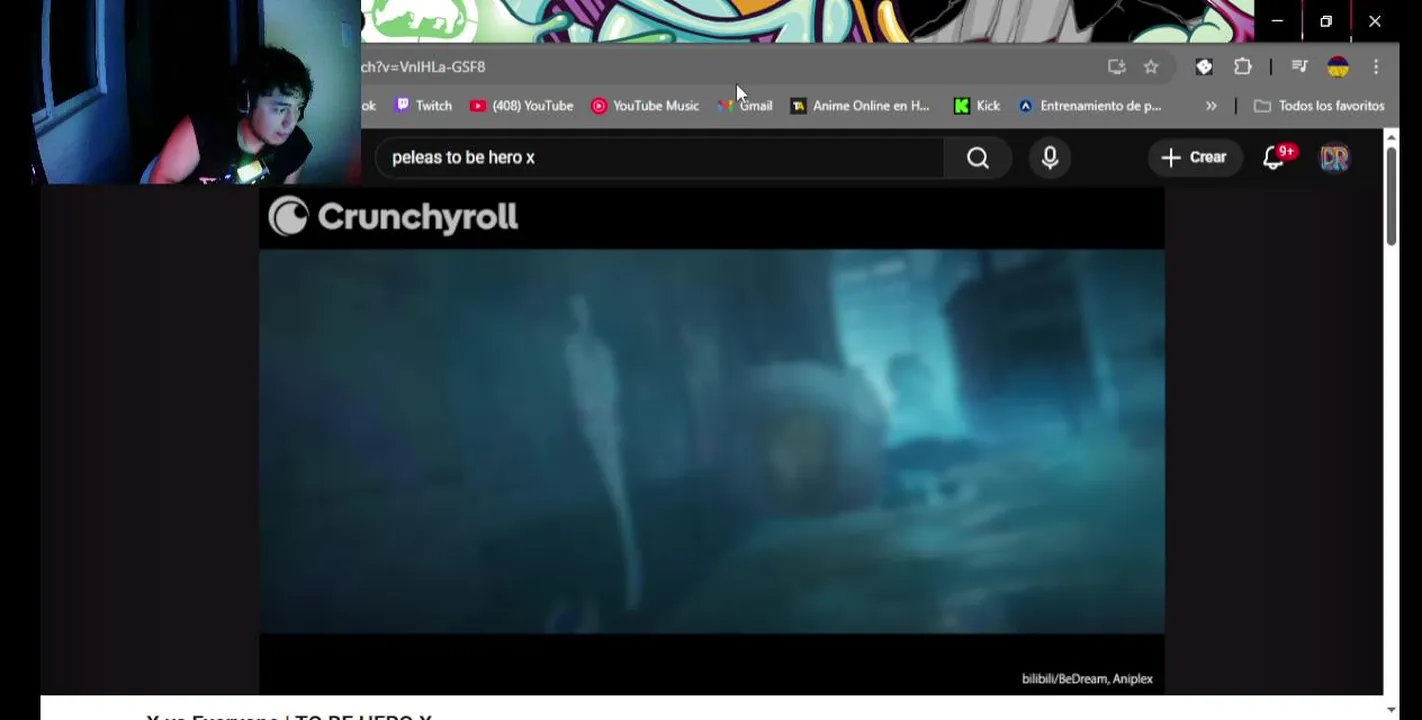Open the dice-shaped browser extension icon

coord(1204,67)
